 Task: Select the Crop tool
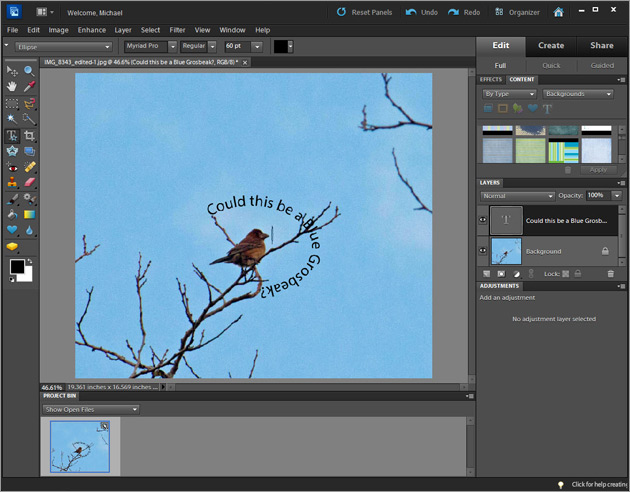[29, 136]
